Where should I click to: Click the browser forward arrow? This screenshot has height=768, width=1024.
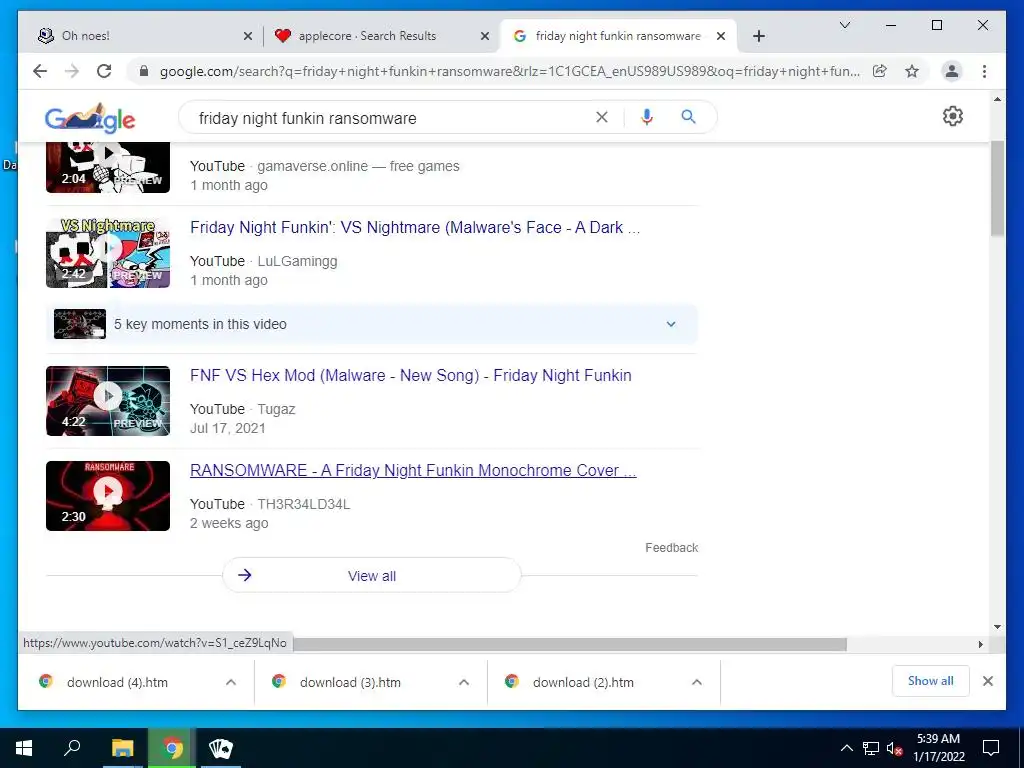point(72,71)
